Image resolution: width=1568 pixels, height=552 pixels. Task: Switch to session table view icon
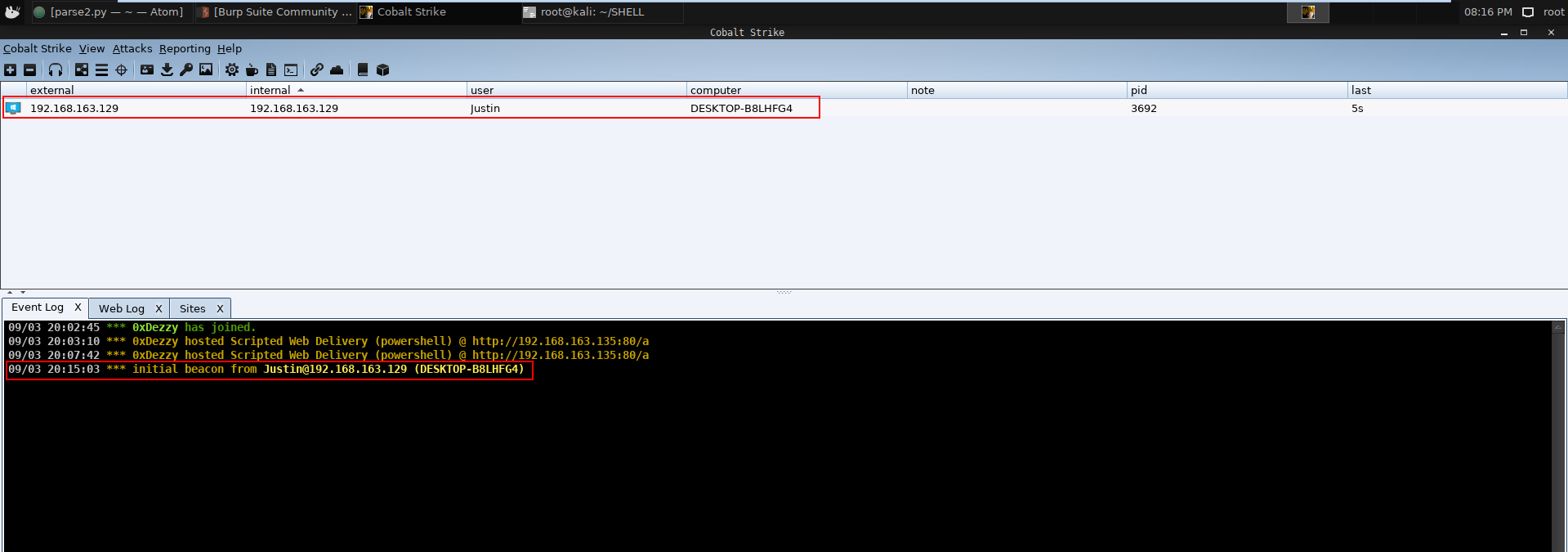[101, 70]
